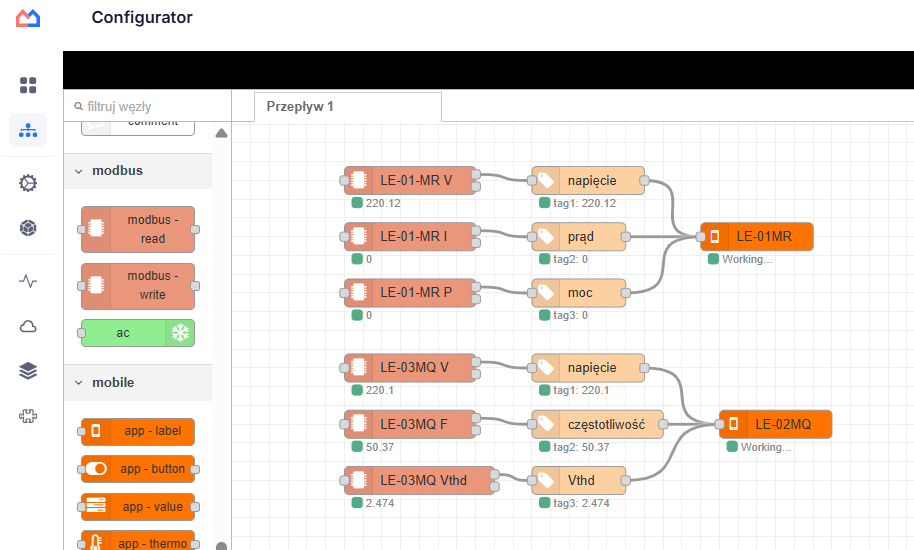
Task: Open the pulse activity icon in sidebar
Action: point(28,281)
